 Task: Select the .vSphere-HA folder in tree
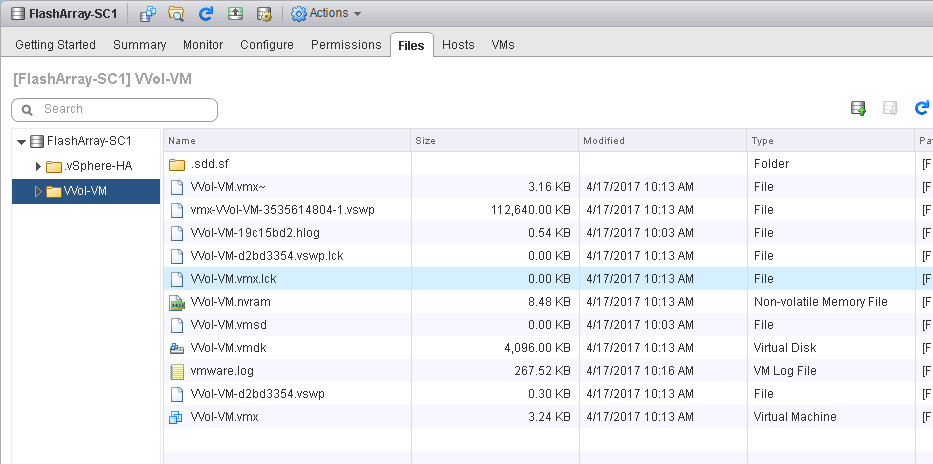tap(98, 166)
